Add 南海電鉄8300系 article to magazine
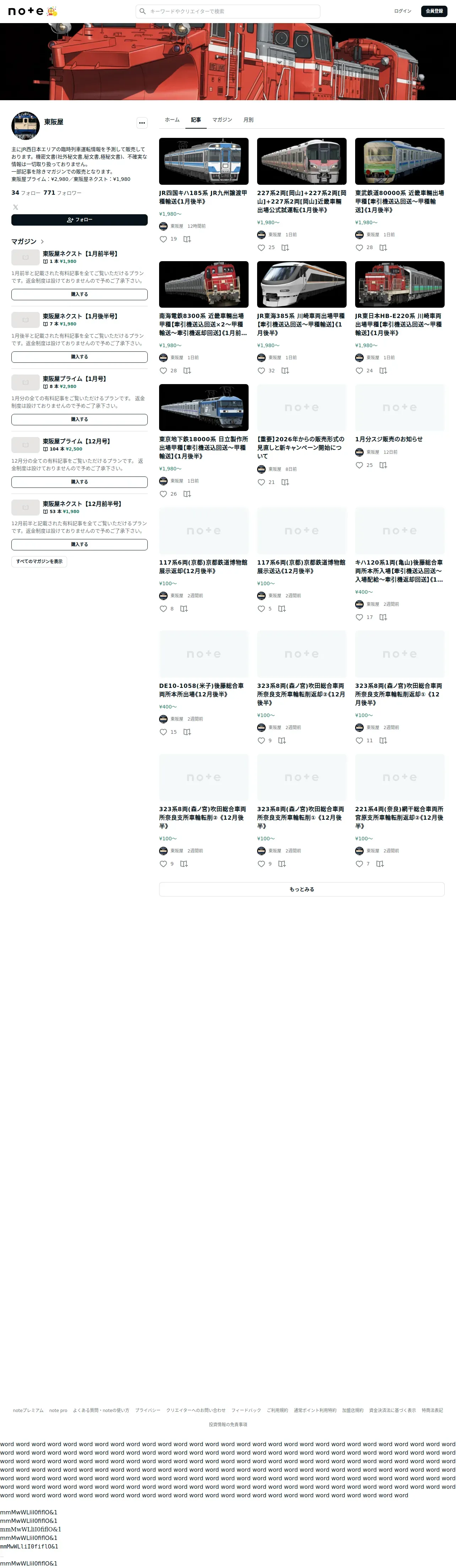The image size is (456, 1568). tap(187, 371)
